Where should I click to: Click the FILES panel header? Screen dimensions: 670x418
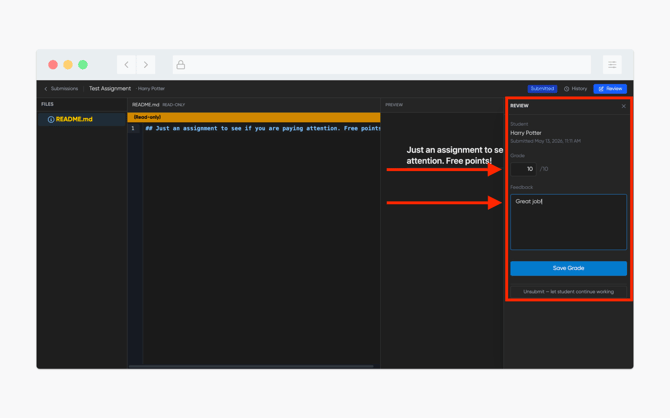pos(47,104)
